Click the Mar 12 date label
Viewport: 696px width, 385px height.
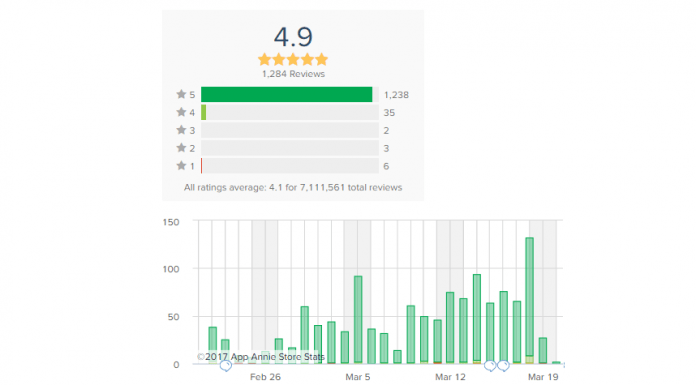click(x=450, y=377)
